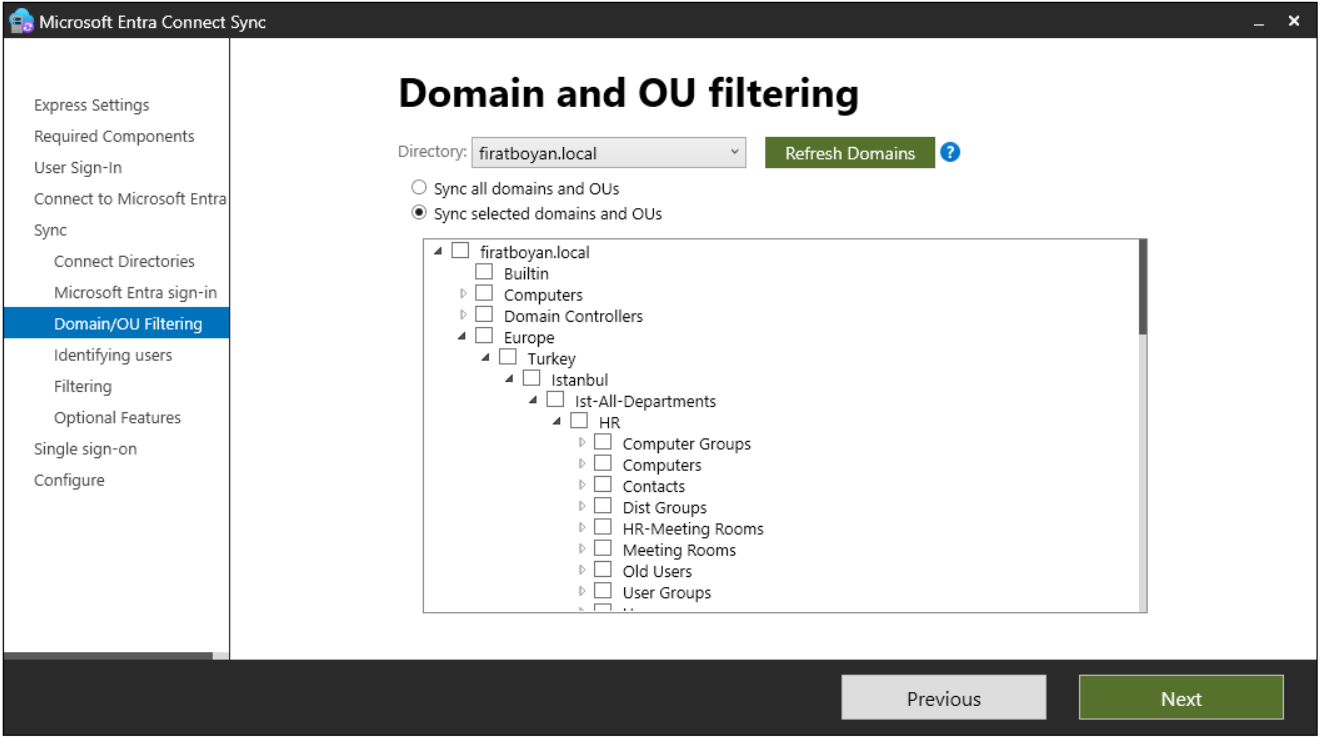Open Express Settings step

tap(91, 105)
